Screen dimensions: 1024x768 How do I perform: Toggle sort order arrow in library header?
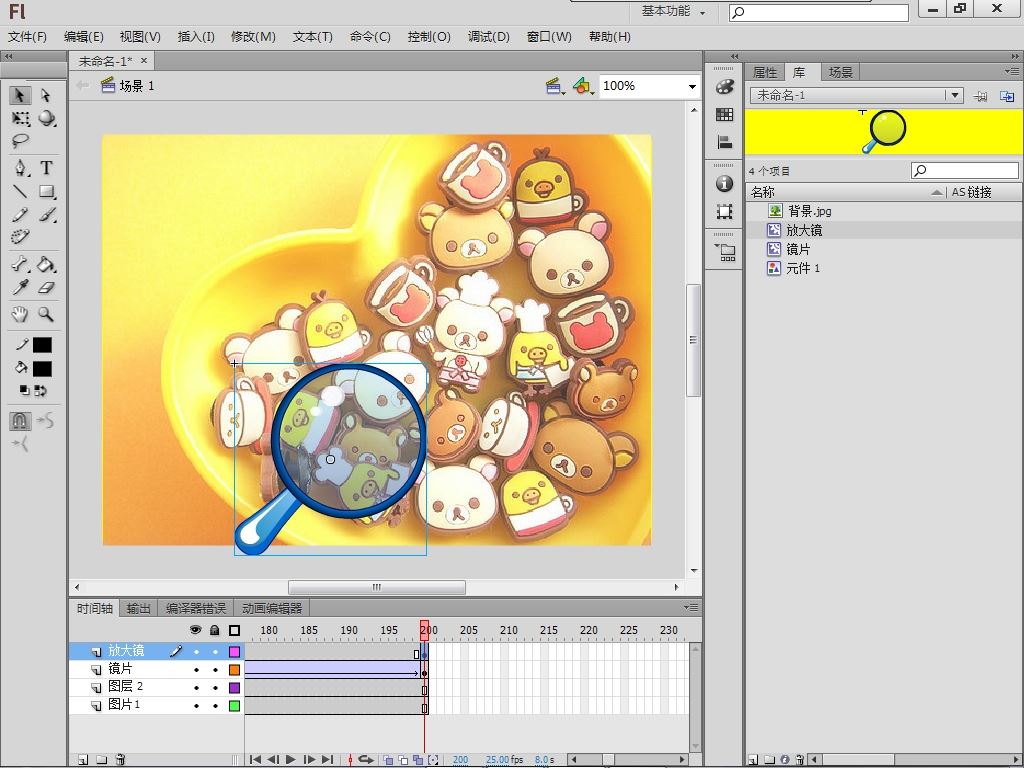click(936, 192)
